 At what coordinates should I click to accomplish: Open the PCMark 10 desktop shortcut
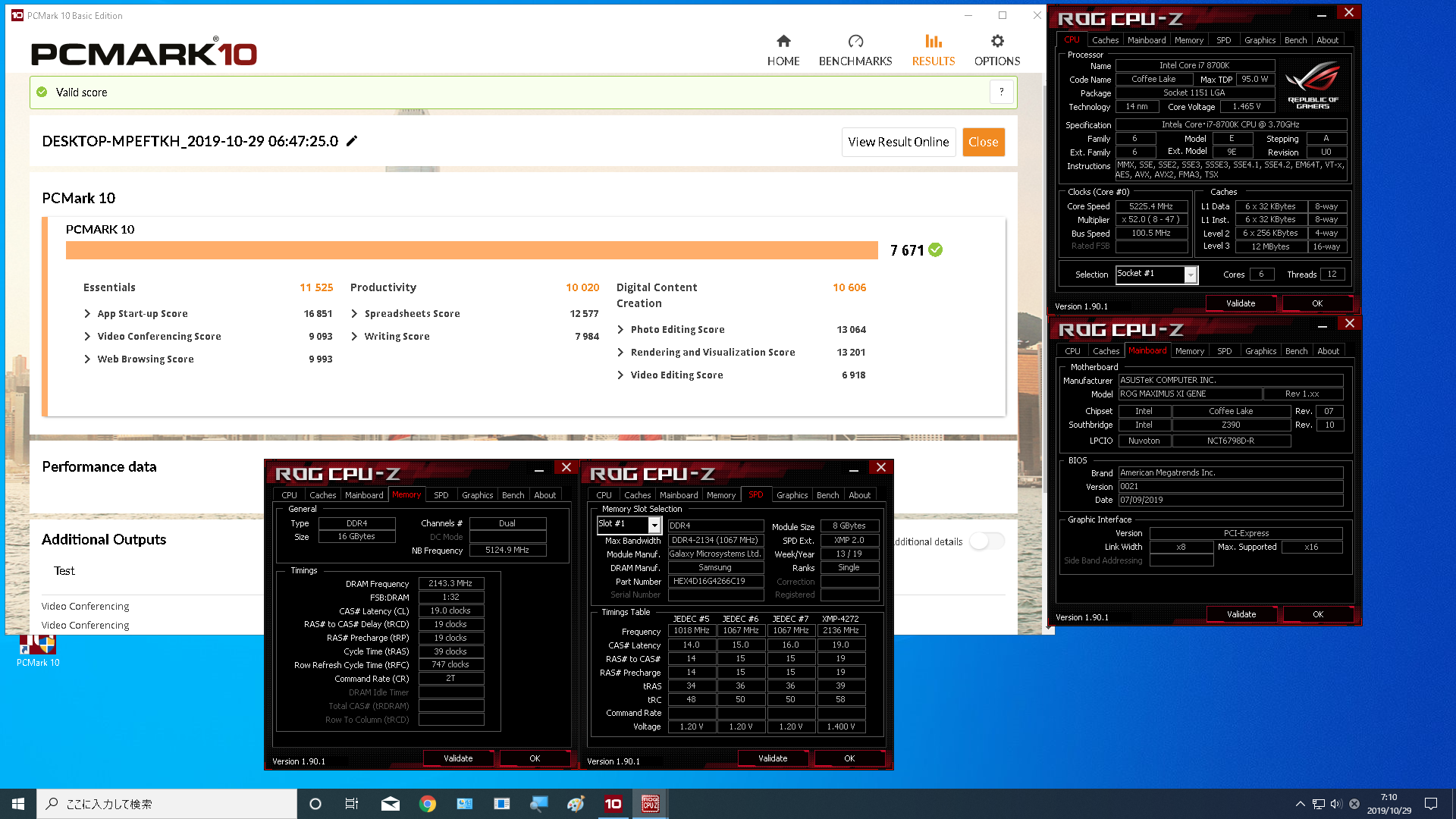coord(38,651)
